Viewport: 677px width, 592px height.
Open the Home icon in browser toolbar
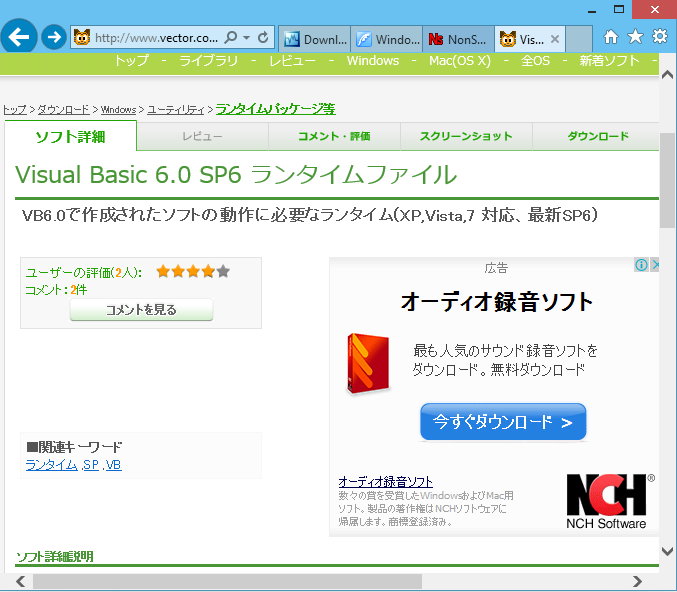pos(611,37)
